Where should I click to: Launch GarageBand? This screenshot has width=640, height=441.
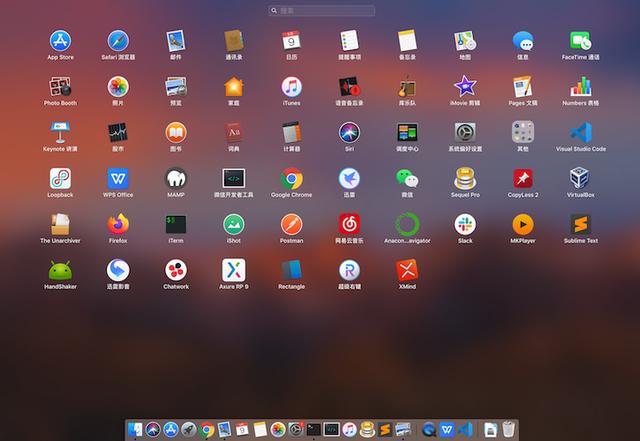407,87
